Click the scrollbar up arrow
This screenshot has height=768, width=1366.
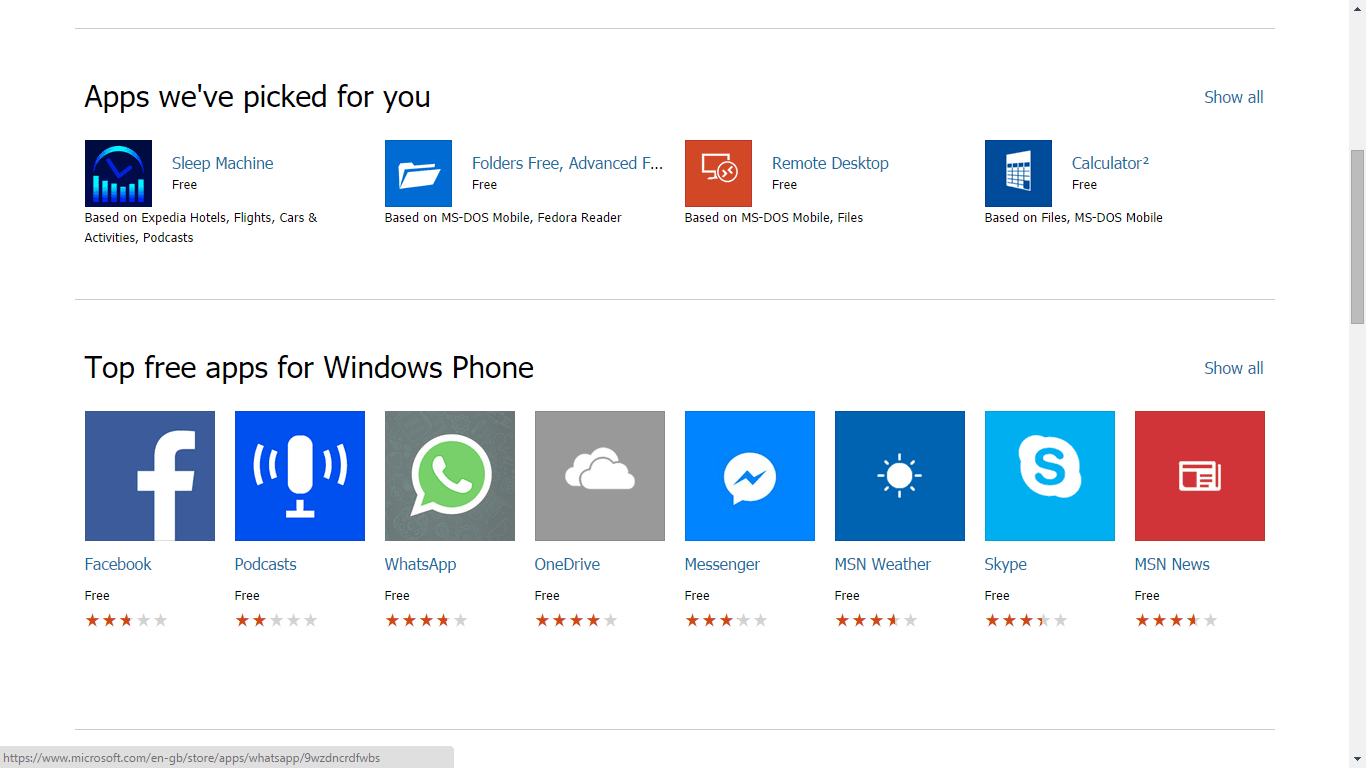(1357, 8)
